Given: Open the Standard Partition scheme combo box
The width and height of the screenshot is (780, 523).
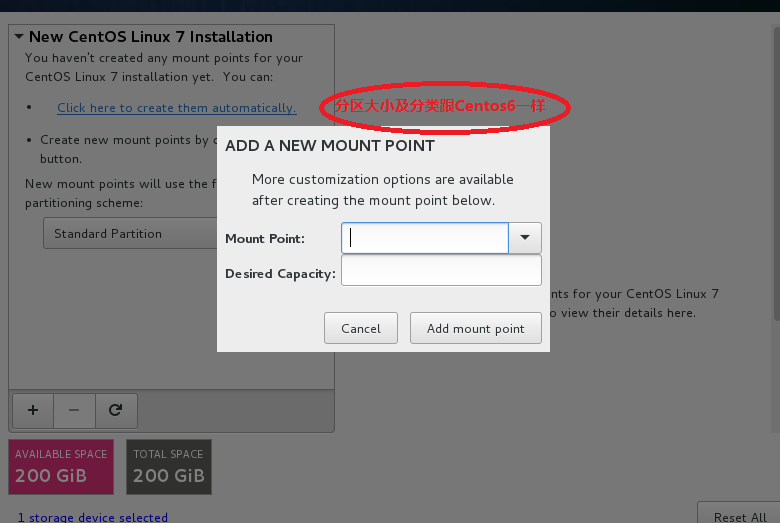Looking at the screenshot, I should [x=130, y=233].
